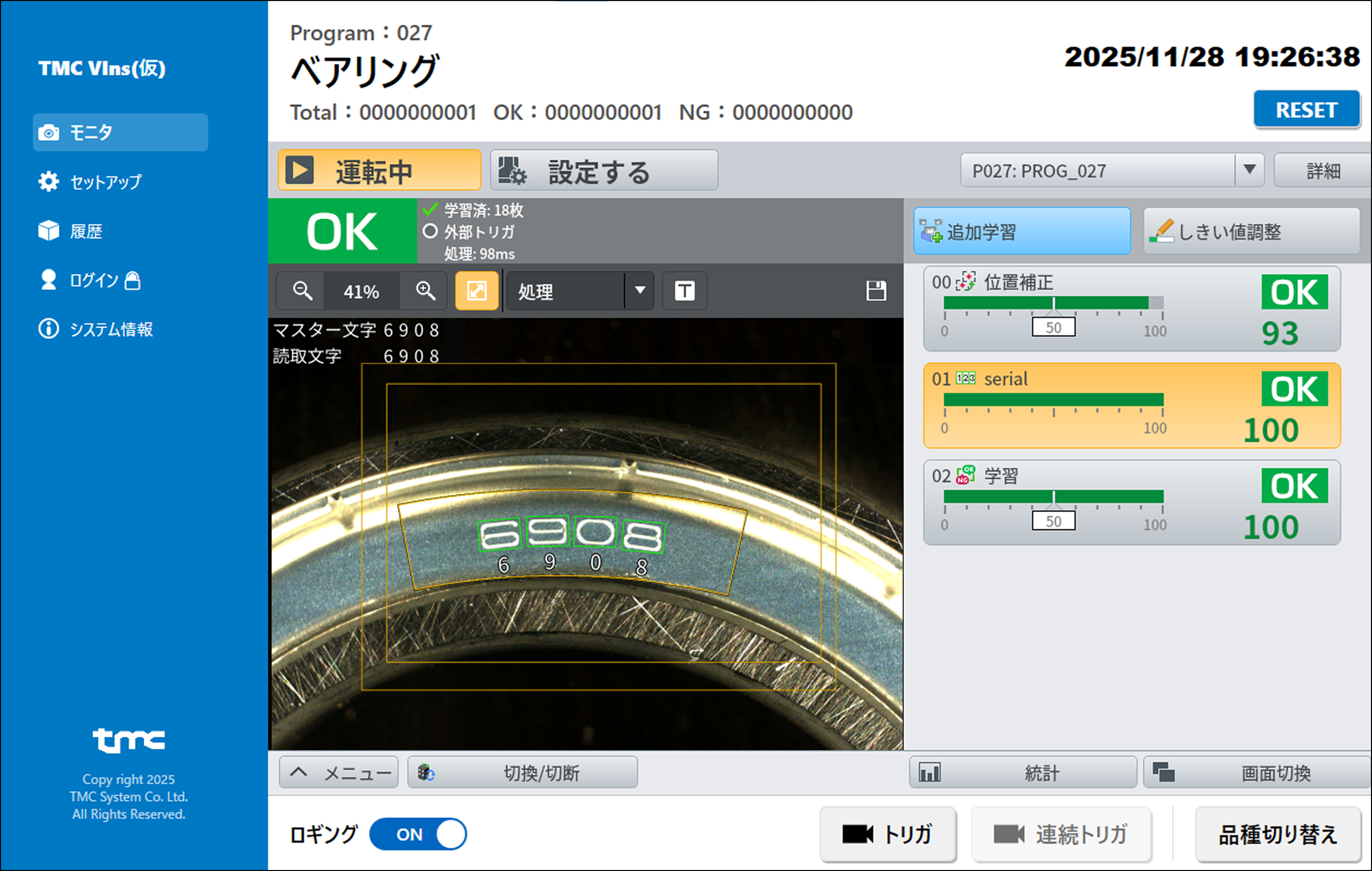Open システム情報 from the sidebar
Viewport: 1372px width, 871px height.
point(111,330)
